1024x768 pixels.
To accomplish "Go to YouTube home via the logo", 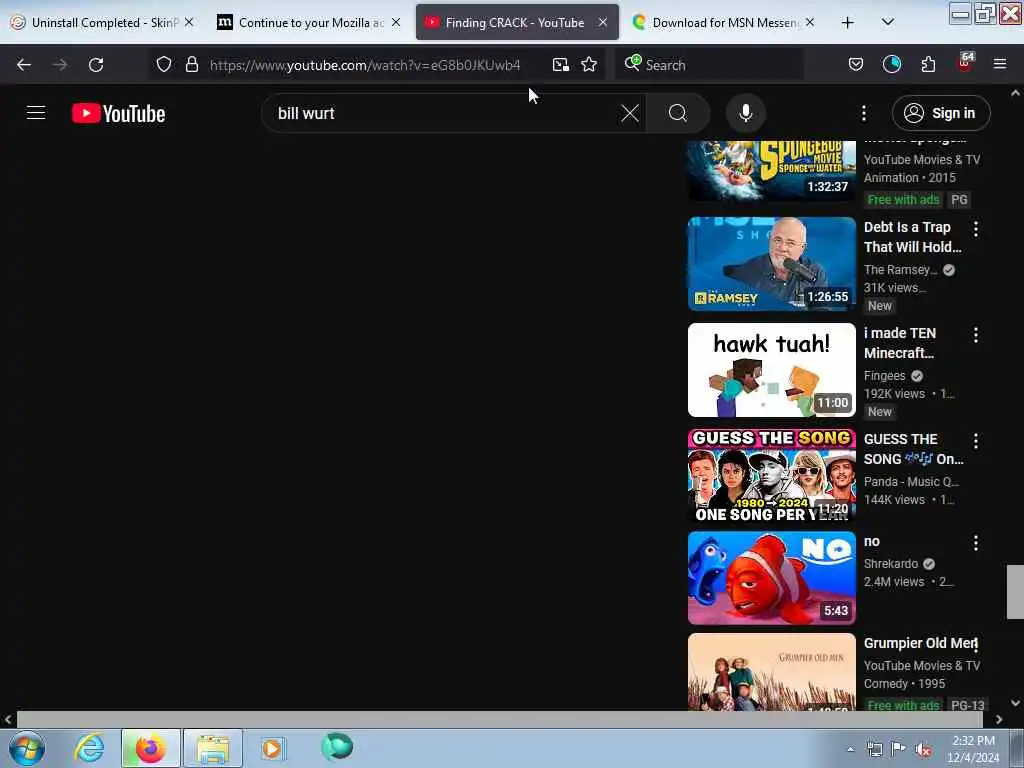I will 118,113.
